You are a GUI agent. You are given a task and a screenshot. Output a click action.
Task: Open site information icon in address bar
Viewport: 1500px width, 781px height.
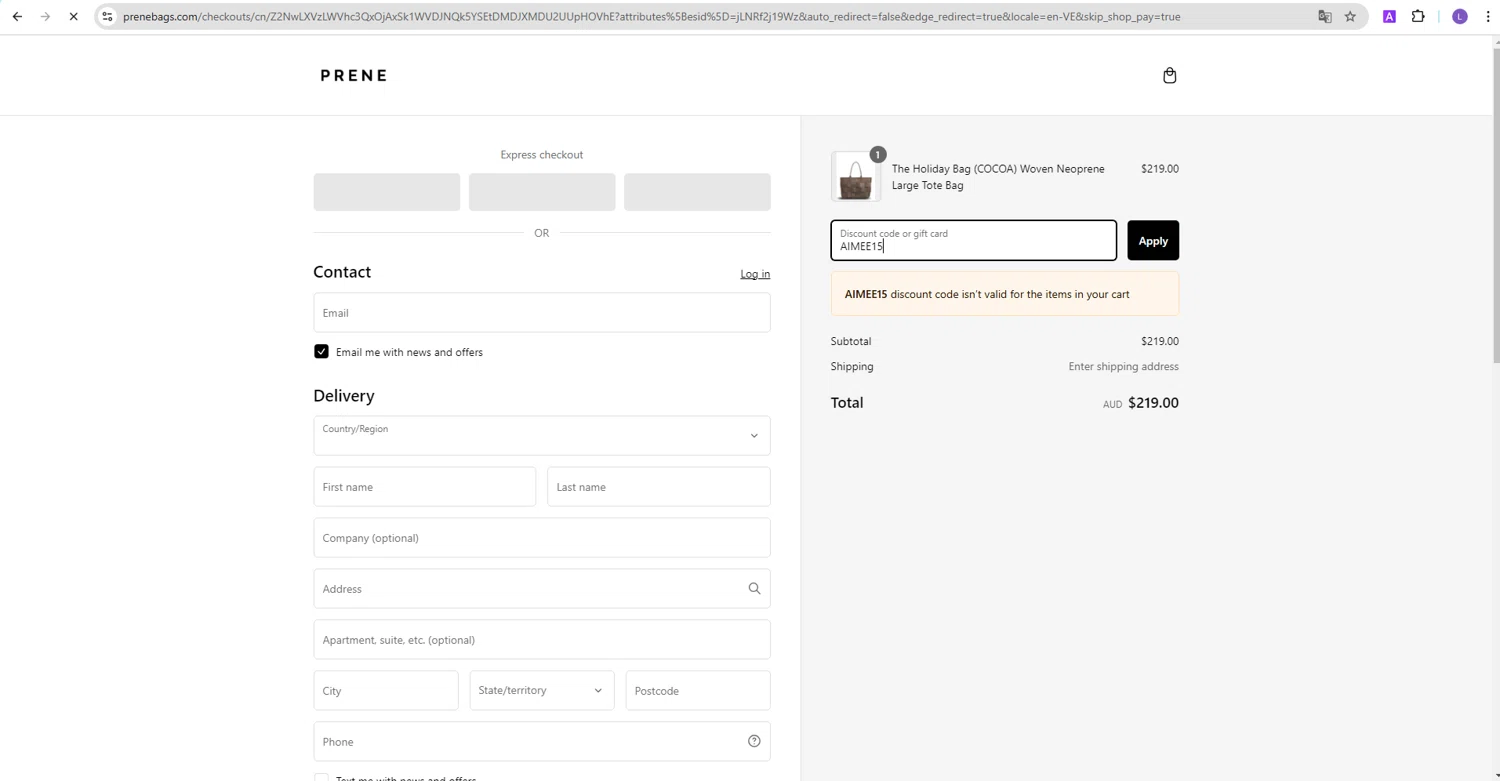pyautogui.click(x=108, y=17)
